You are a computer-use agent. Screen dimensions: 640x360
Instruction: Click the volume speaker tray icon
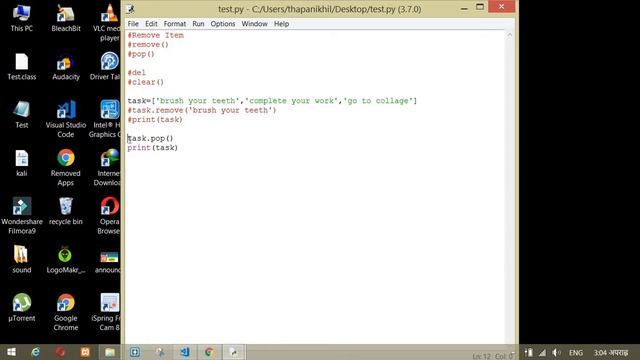pyautogui.click(x=556, y=353)
